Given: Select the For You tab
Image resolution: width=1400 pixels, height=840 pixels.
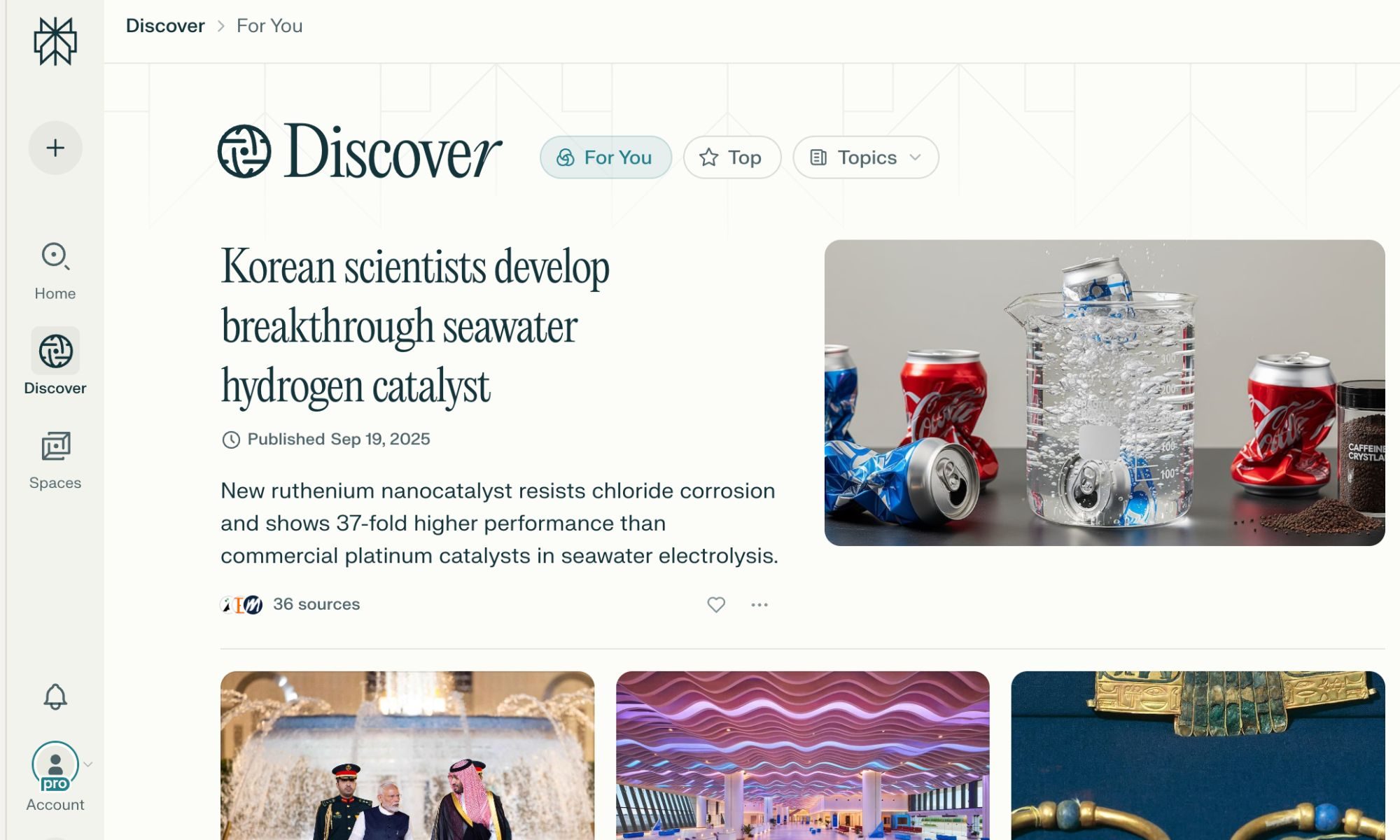Looking at the screenshot, I should point(605,157).
